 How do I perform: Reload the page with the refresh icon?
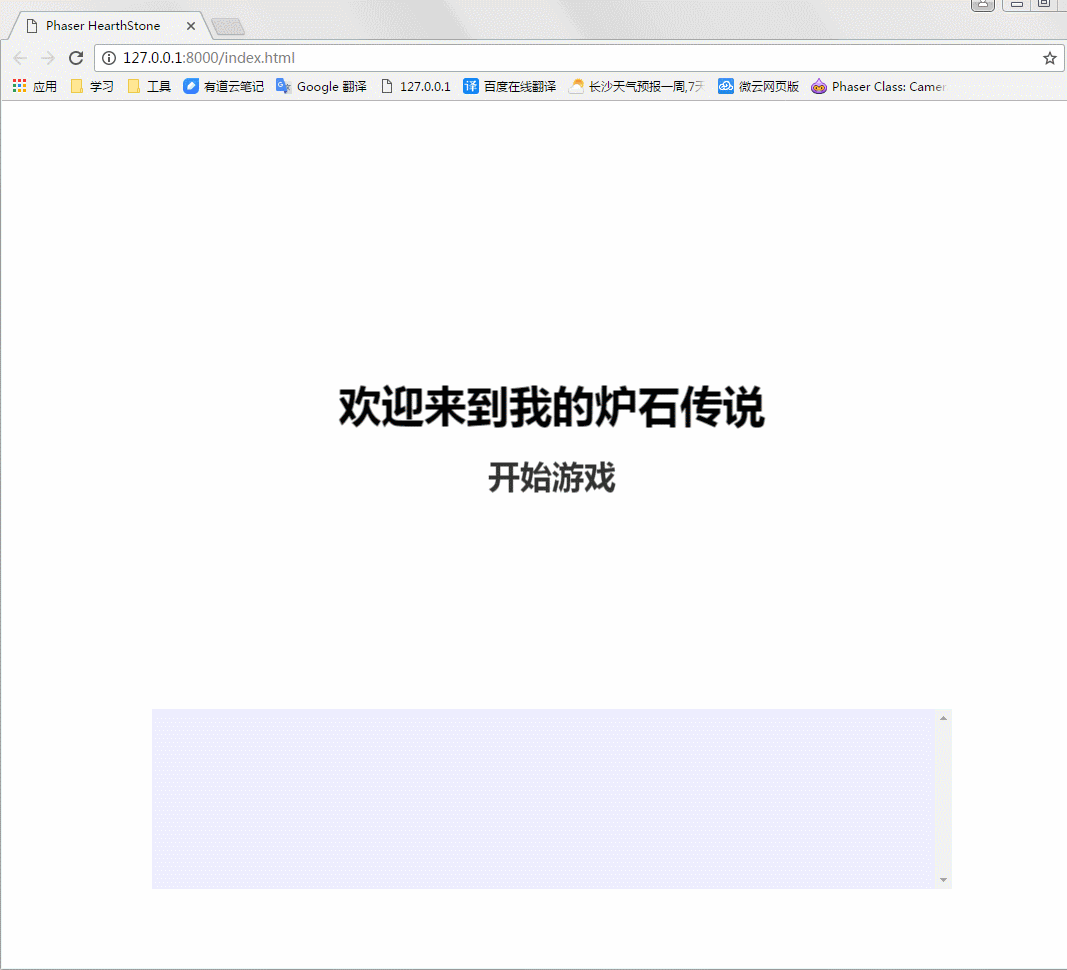click(76, 58)
